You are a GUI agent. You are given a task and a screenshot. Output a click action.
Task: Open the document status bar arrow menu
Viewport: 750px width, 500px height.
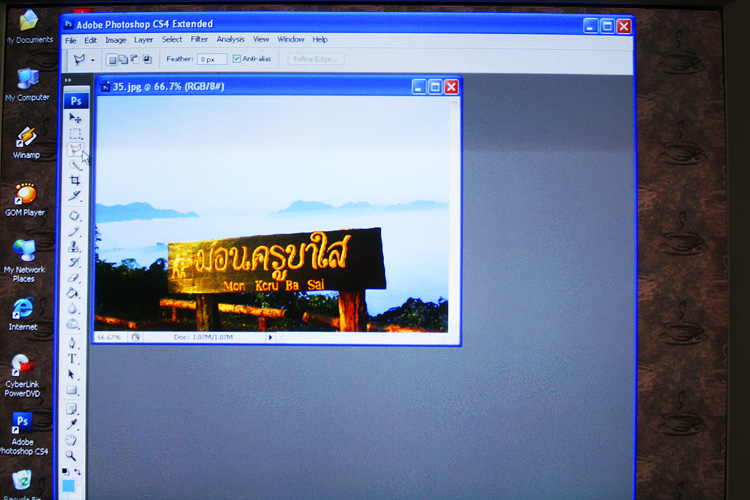pyautogui.click(x=270, y=337)
